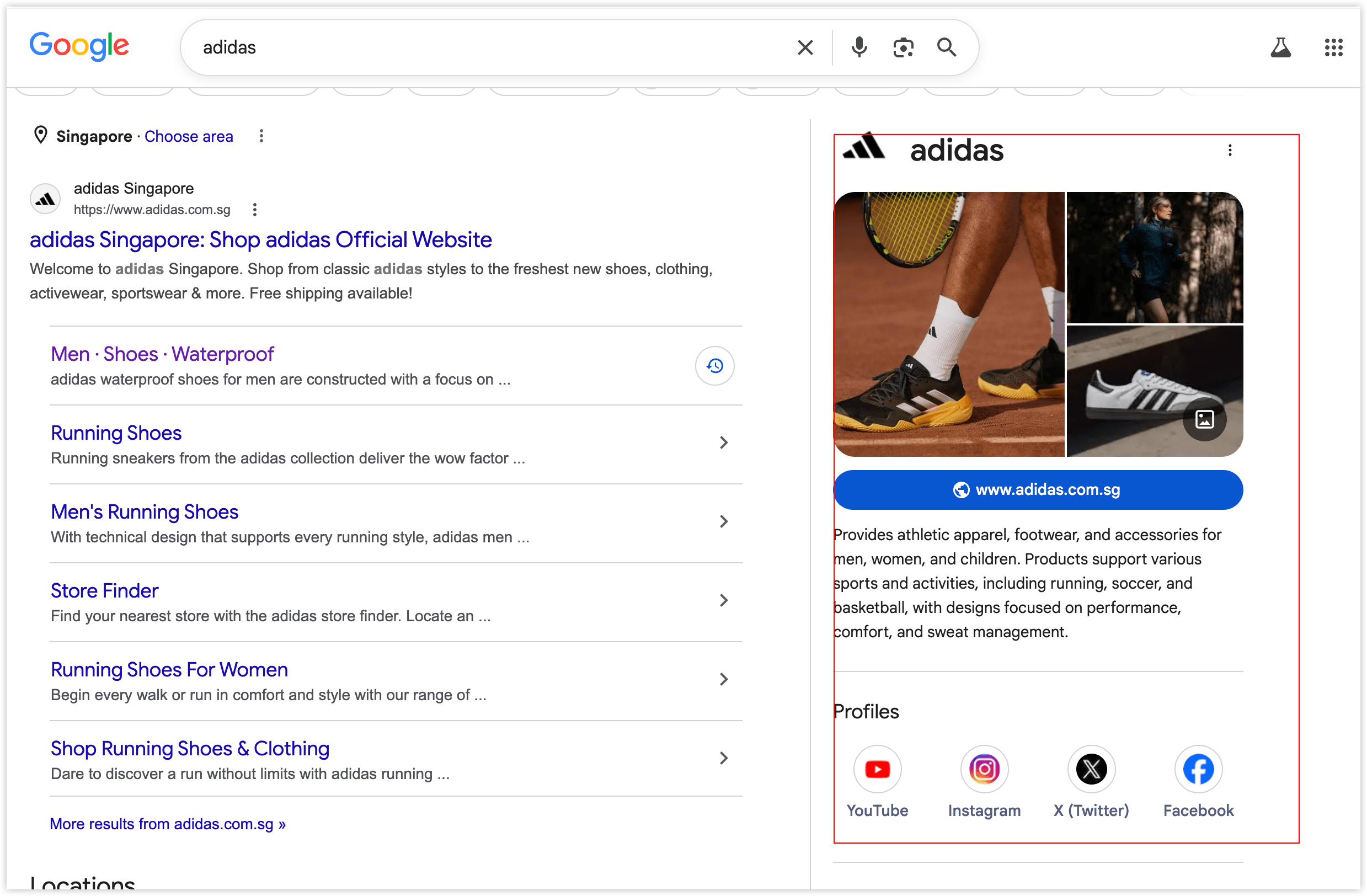Open the Men's Running Shoes link

(144, 512)
